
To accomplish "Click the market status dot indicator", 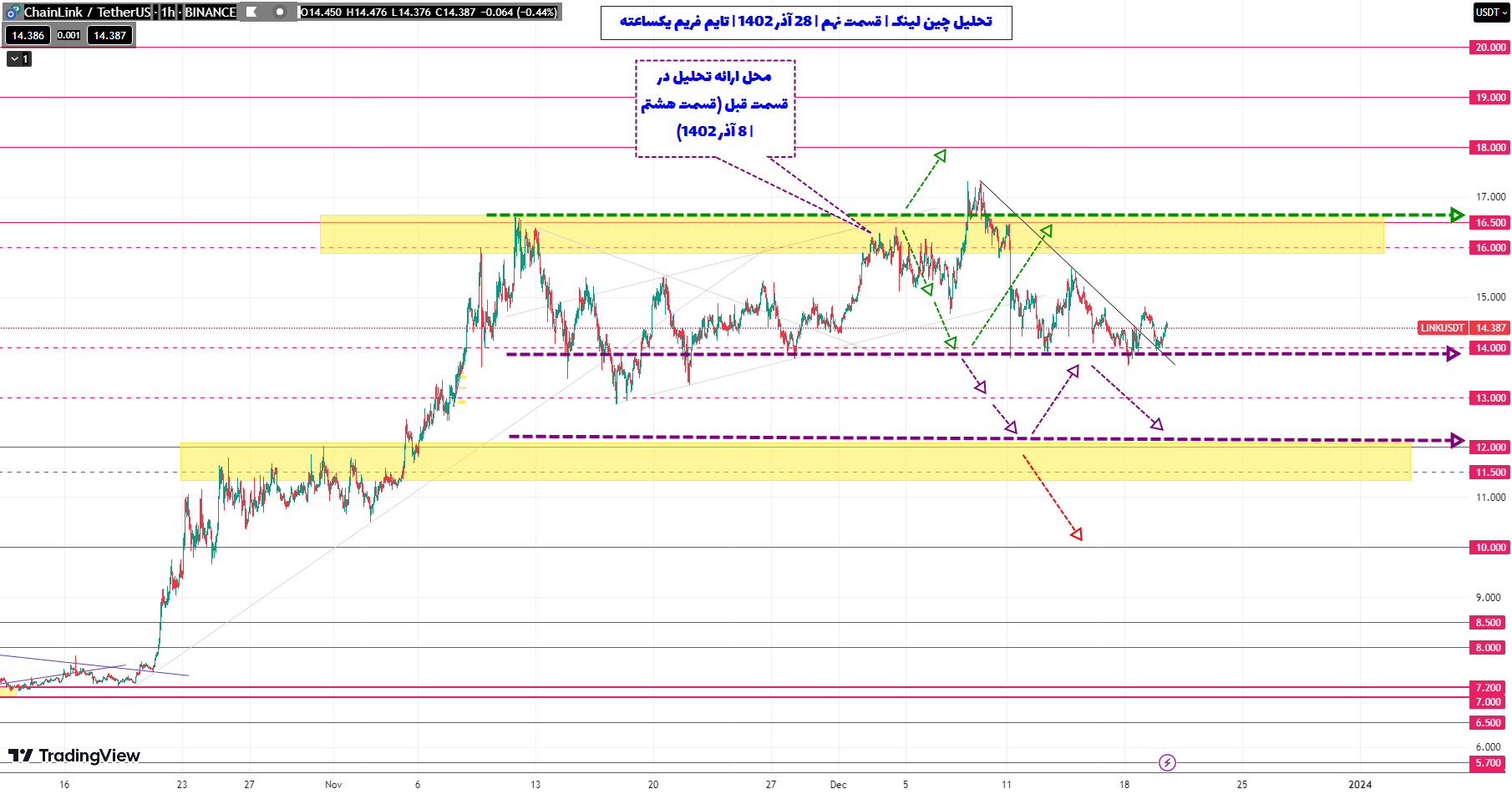I will (280, 12).
